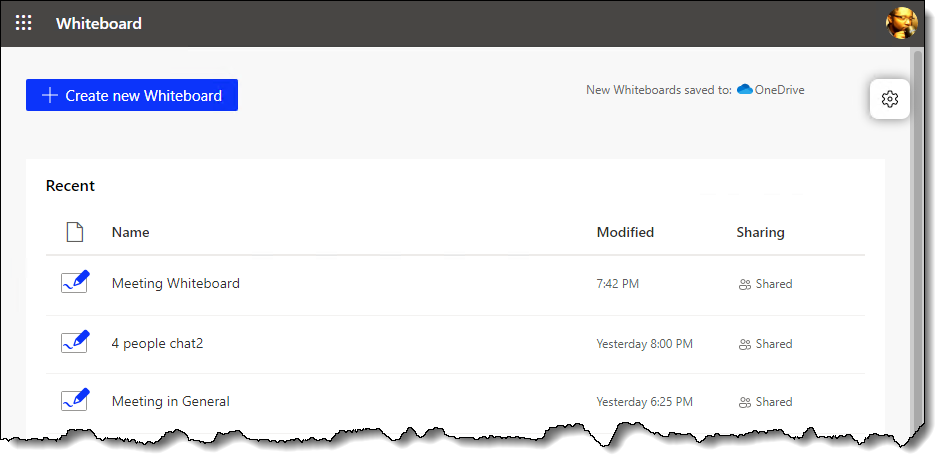
Task: Click the Whiteboard app title
Action: (x=99, y=23)
